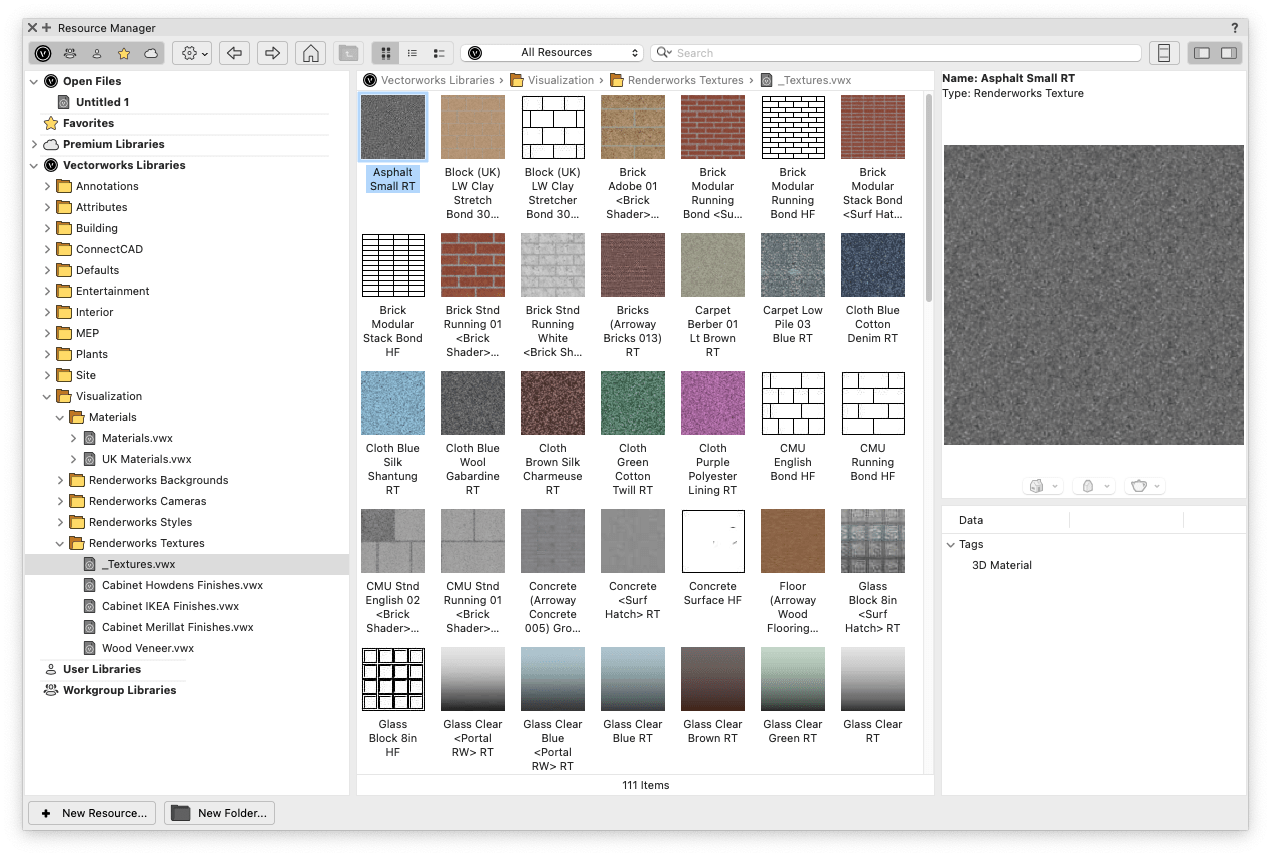Select Cabinet IKEA Finishes.vwx file
Image resolution: width=1271 pixels, height=857 pixels.
(170, 606)
